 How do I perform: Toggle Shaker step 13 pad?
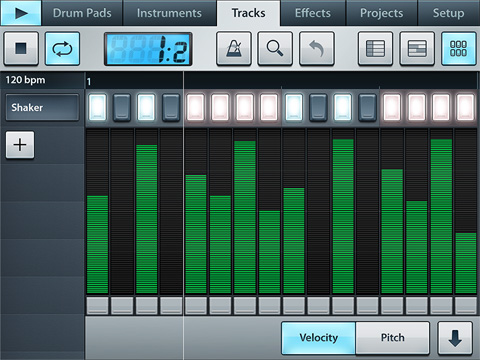click(x=392, y=107)
